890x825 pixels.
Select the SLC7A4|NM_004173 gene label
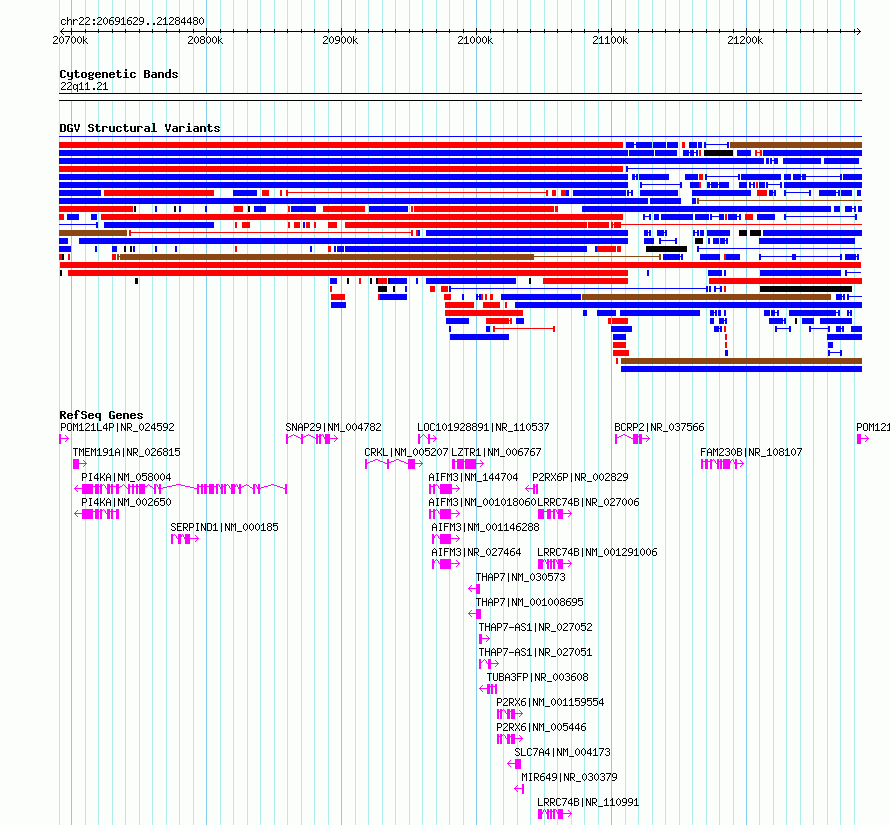562,752
